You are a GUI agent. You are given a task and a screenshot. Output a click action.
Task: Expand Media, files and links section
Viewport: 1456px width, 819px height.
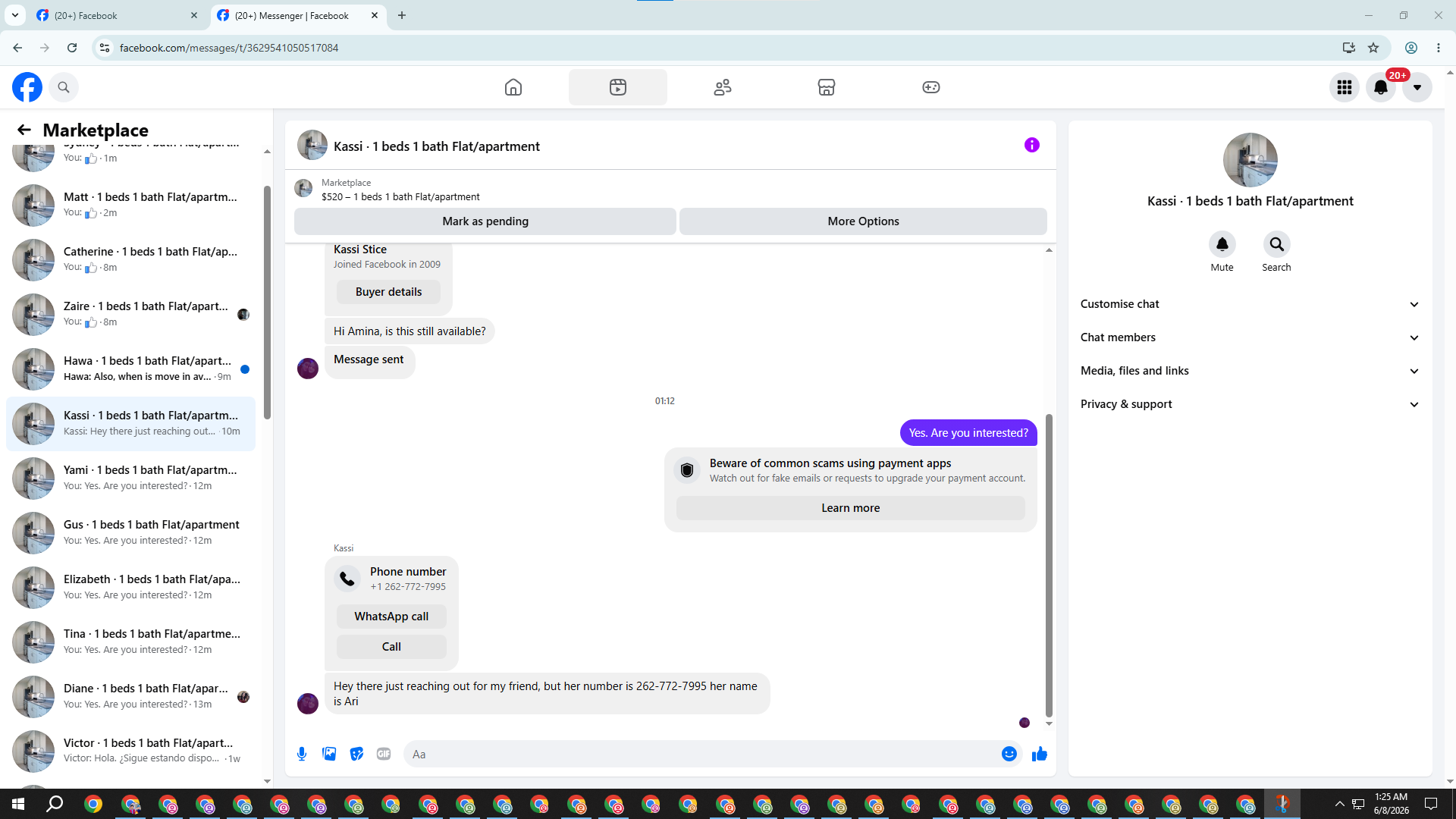pos(1250,371)
